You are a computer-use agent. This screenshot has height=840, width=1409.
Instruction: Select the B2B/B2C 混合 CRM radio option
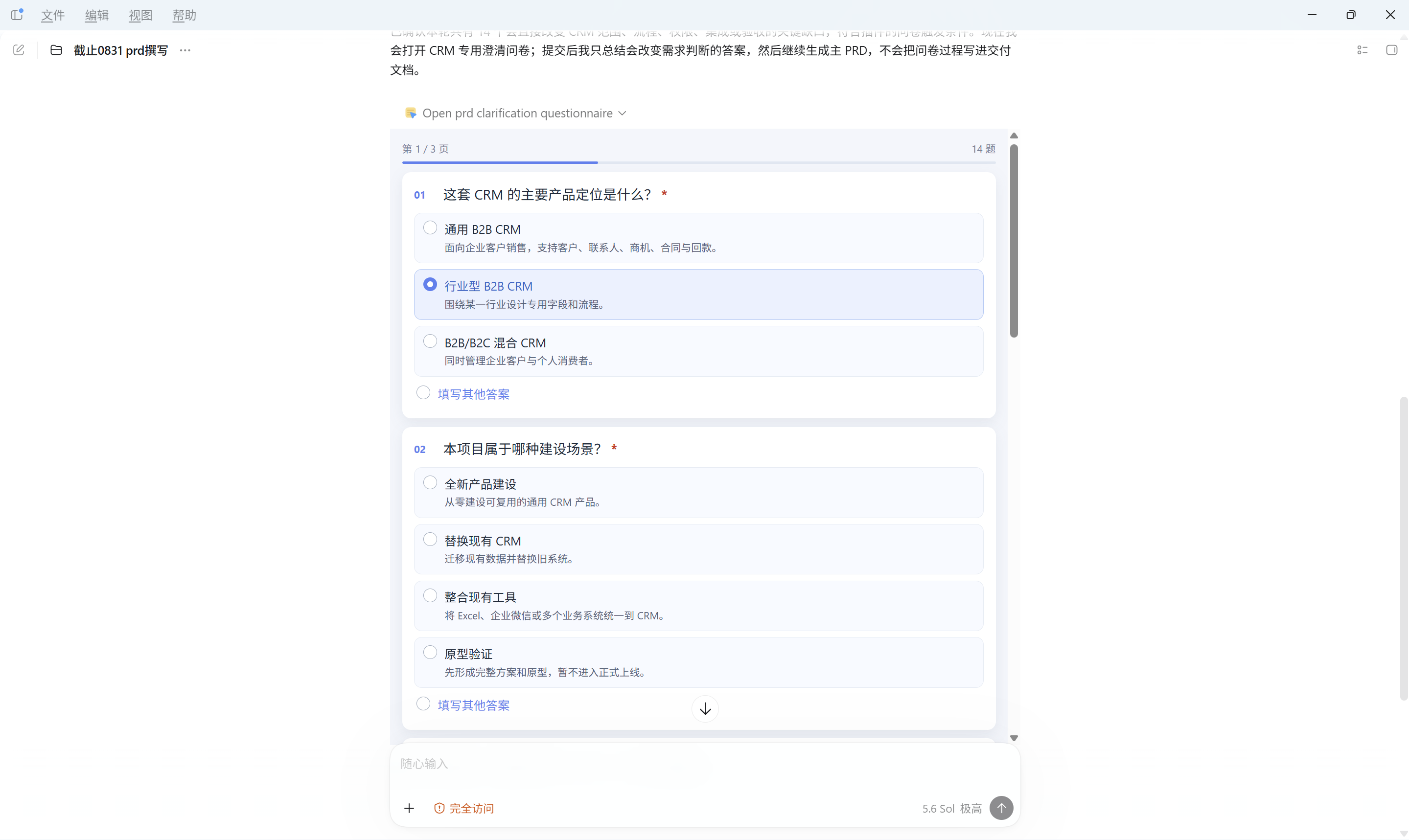pos(698,351)
